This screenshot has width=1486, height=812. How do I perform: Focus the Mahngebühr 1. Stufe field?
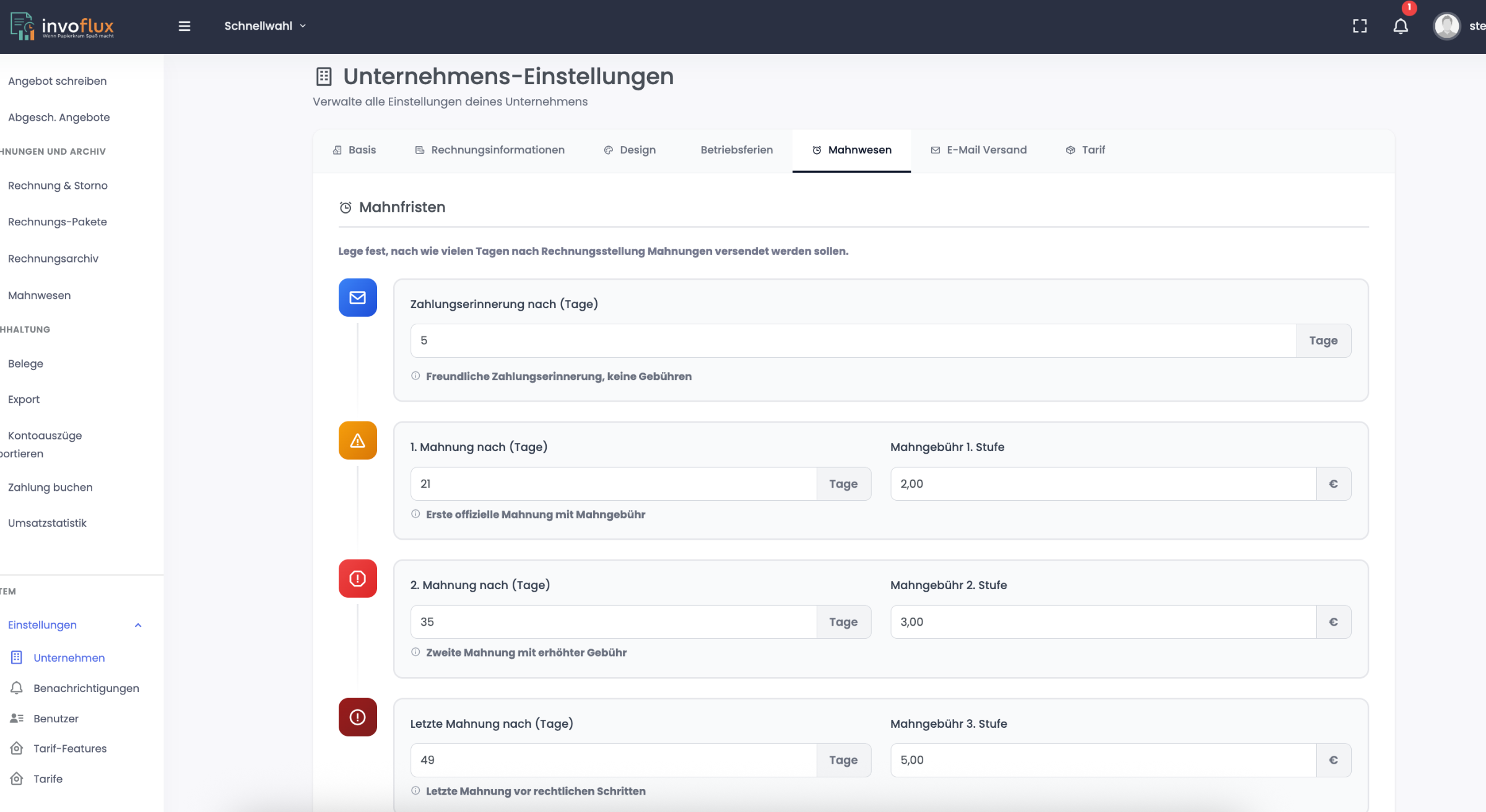(x=1103, y=484)
